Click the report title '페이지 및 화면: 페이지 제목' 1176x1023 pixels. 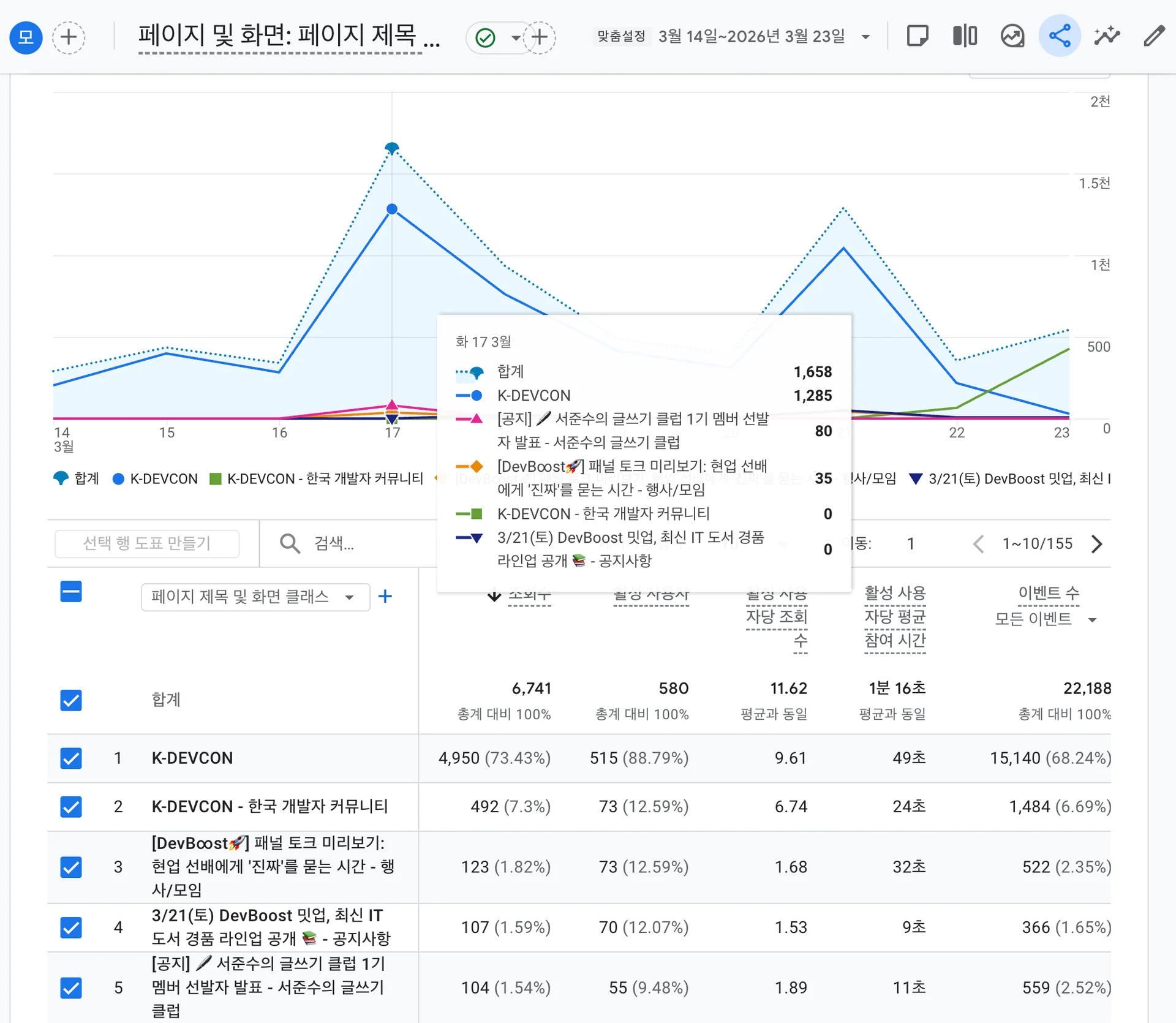(288, 36)
